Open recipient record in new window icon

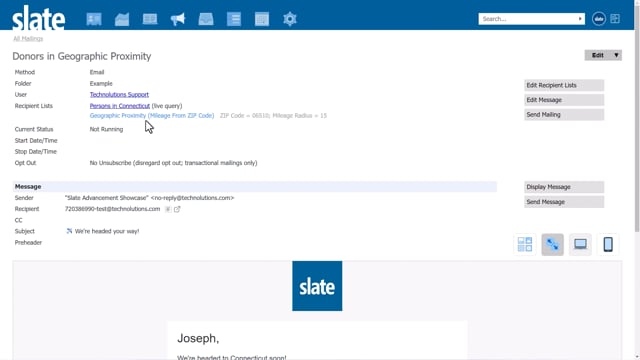point(177,209)
